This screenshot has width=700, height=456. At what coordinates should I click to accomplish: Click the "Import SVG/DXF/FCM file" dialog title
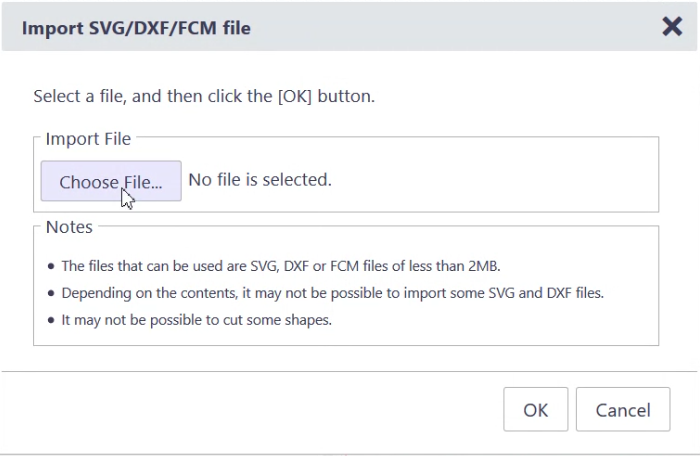click(136, 28)
